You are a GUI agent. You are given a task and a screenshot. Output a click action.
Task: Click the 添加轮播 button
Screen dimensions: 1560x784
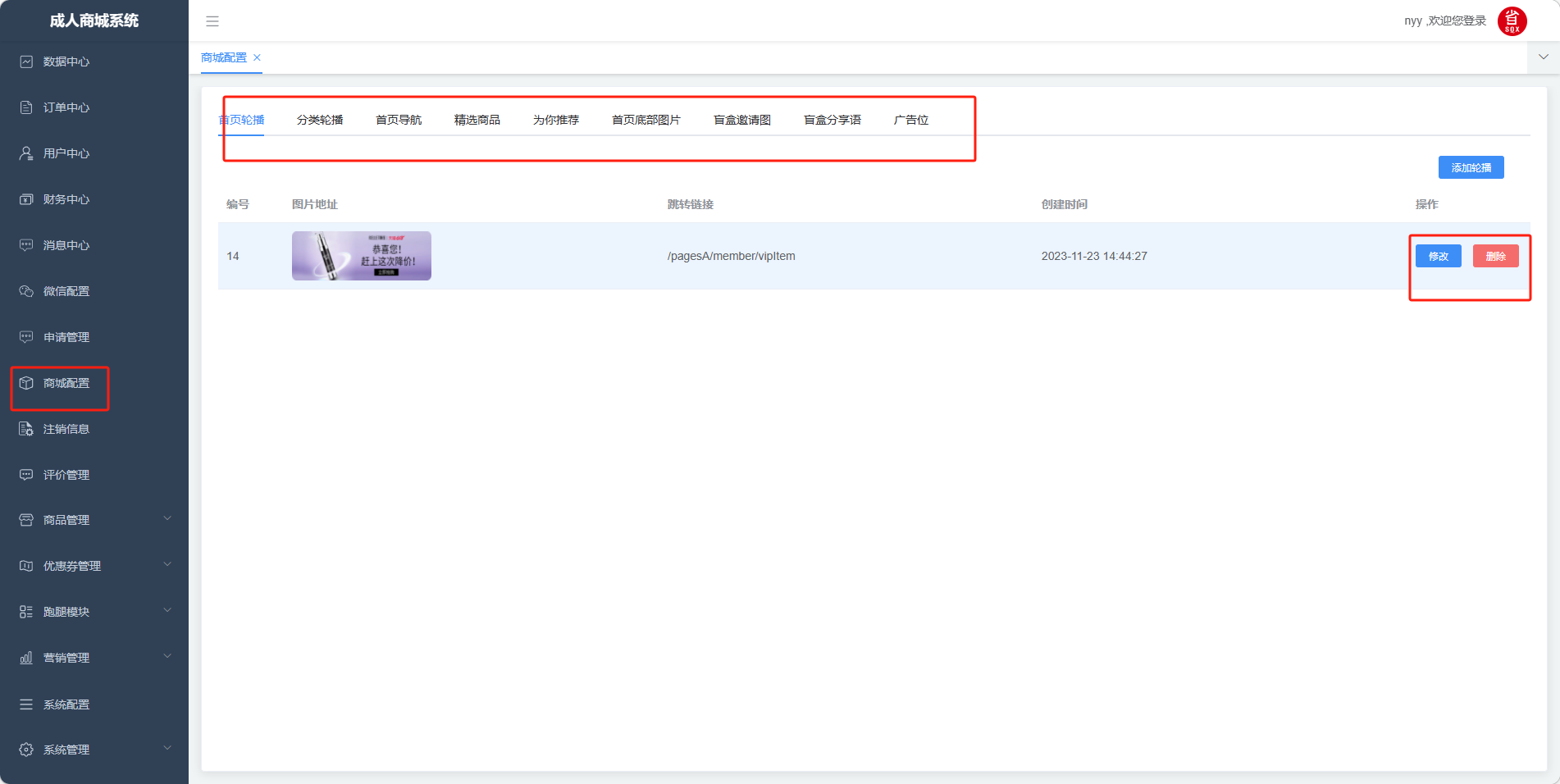pyautogui.click(x=1471, y=167)
